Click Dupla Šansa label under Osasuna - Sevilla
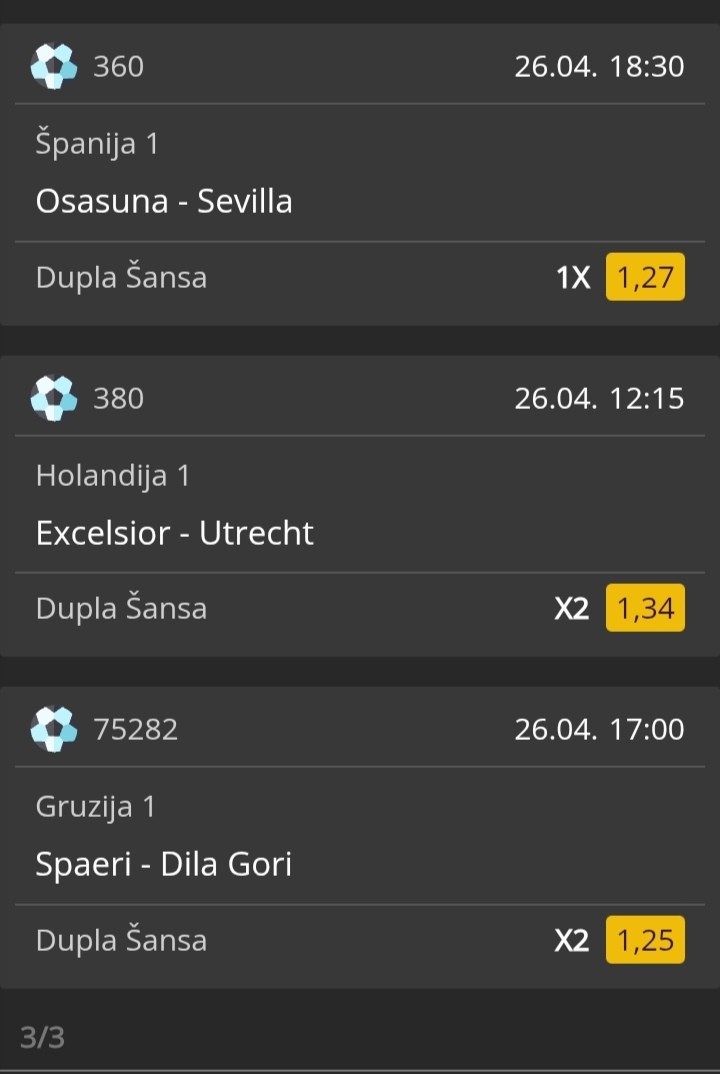This screenshot has width=720, height=1074. click(121, 277)
